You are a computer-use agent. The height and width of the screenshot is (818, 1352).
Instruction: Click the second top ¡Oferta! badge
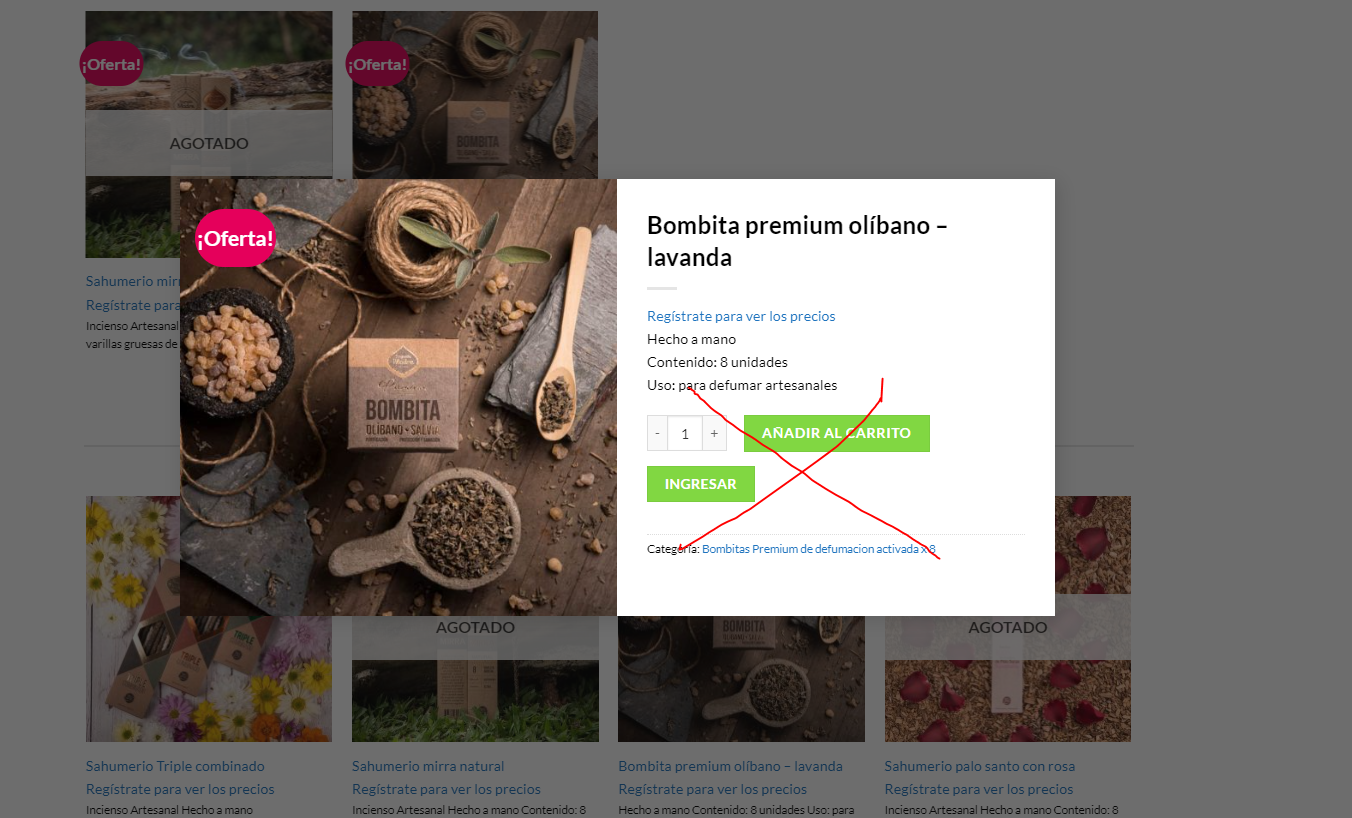tap(377, 64)
